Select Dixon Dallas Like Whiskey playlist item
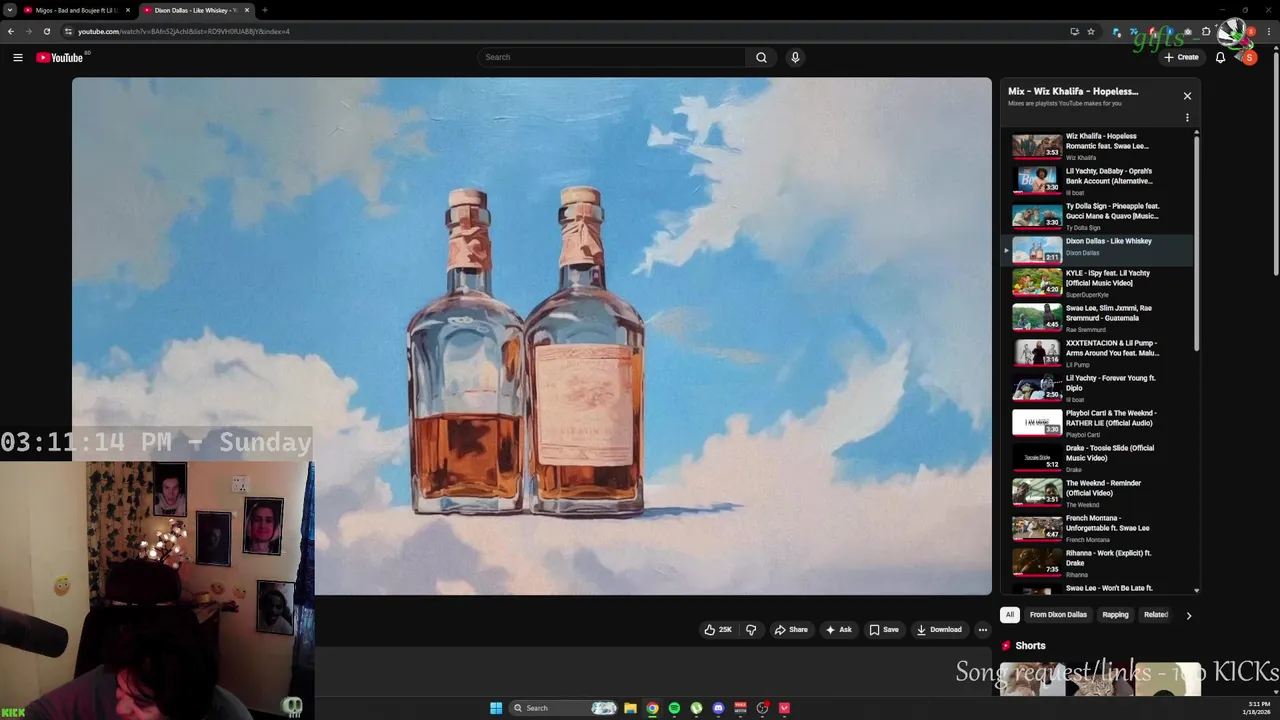 point(1098,250)
